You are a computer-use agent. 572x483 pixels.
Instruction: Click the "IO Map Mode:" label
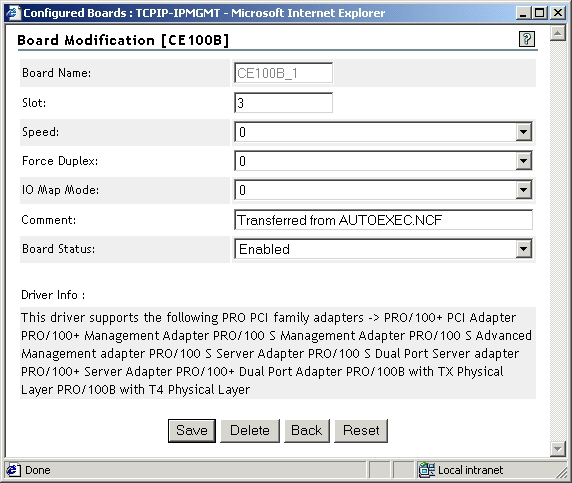pyautogui.click(x=60, y=190)
